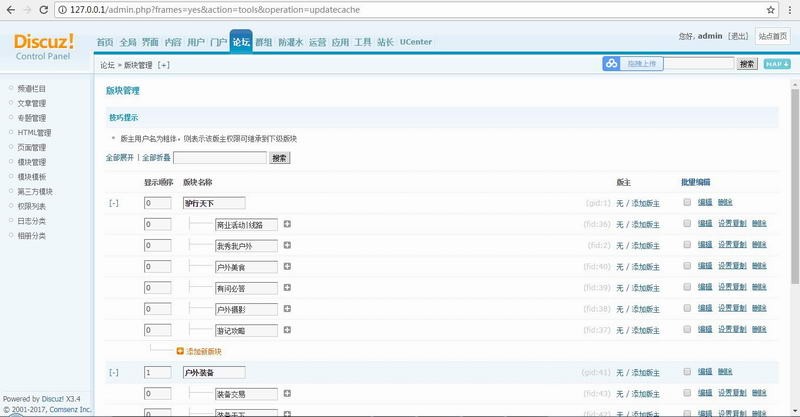Open the 首页 top navigation tab

coord(105,42)
